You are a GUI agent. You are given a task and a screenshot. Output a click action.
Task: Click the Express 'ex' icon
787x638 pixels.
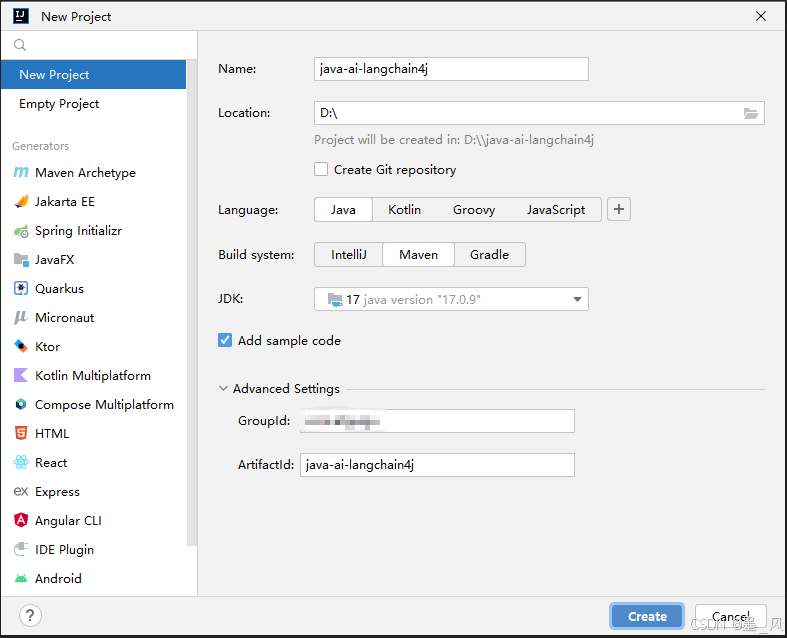[x=21, y=491]
